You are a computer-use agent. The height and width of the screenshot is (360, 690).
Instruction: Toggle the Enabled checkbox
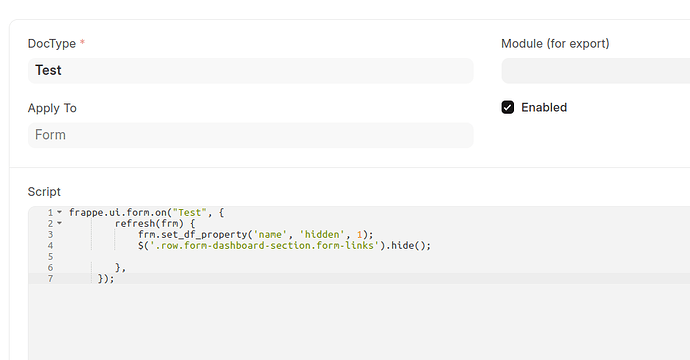[507, 107]
